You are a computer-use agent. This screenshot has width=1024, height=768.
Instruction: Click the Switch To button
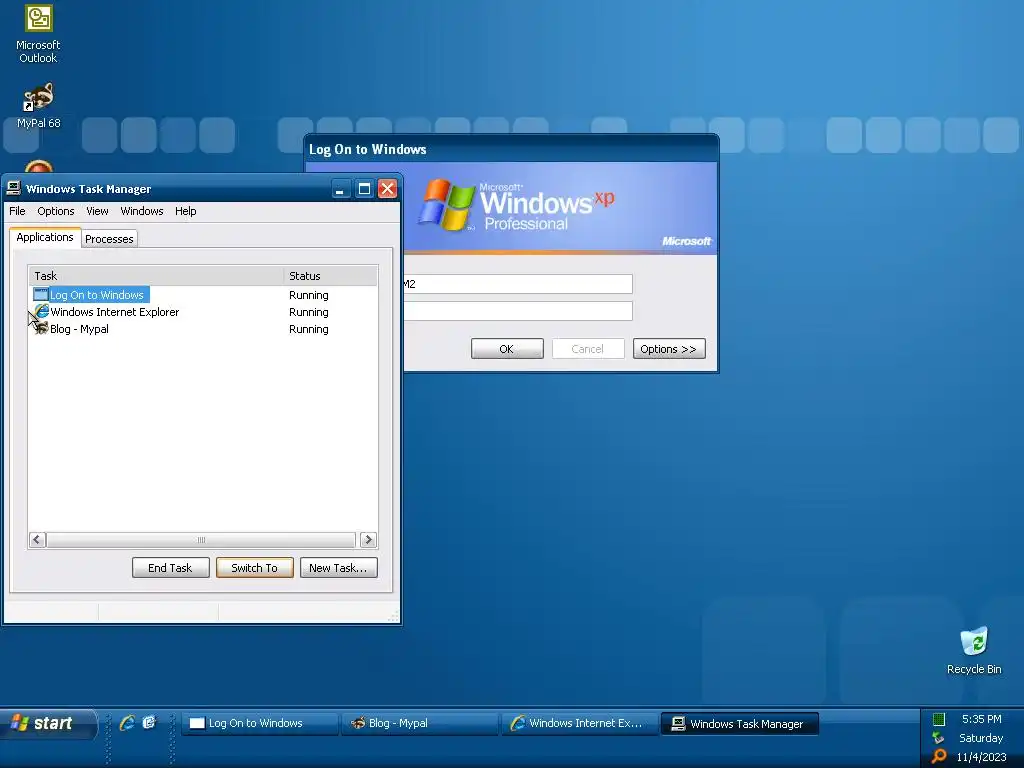(x=255, y=568)
